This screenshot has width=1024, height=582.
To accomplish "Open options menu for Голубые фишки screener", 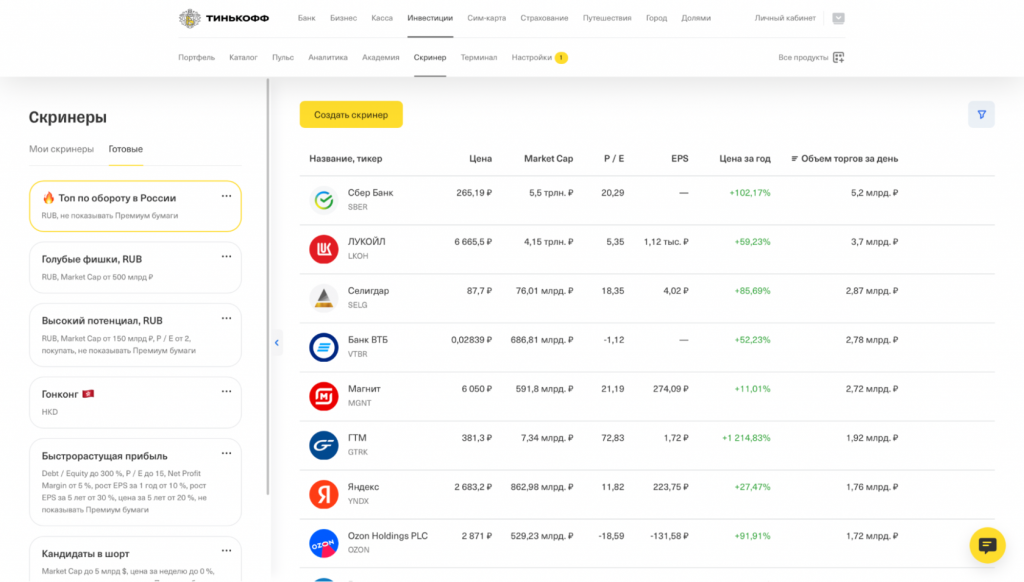I will pyautogui.click(x=226, y=257).
